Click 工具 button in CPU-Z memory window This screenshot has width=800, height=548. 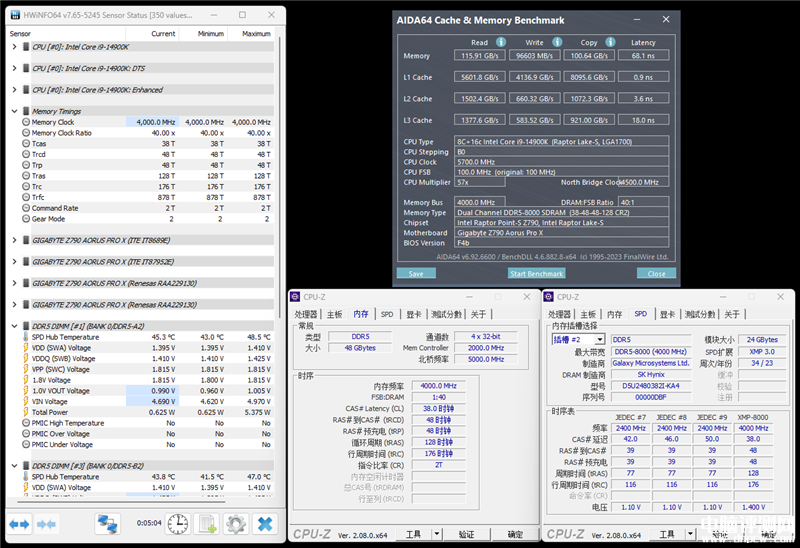point(413,534)
